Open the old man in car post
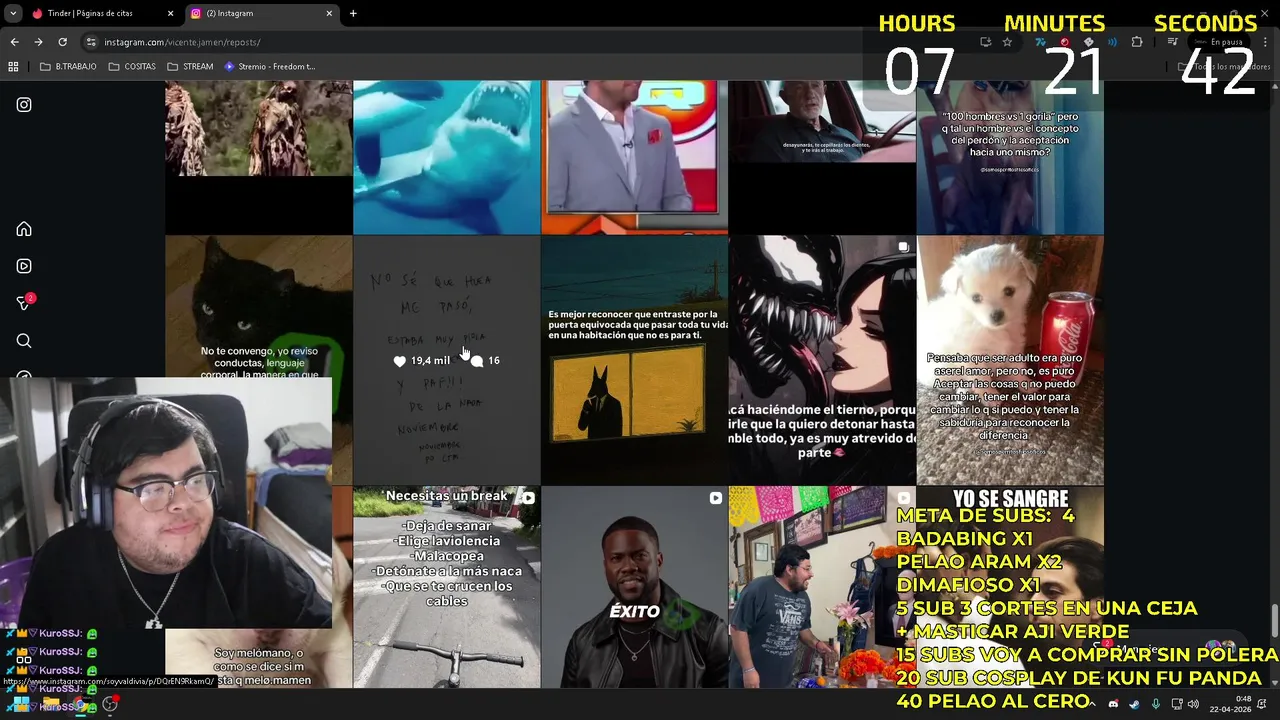The image size is (1280, 720). click(x=822, y=157)
